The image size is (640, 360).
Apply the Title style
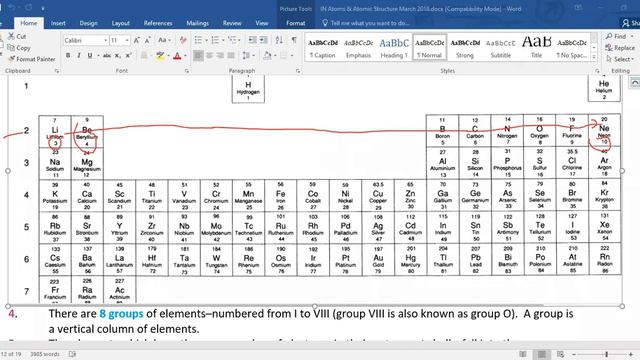pyautogui.click(x=536, y=47)
